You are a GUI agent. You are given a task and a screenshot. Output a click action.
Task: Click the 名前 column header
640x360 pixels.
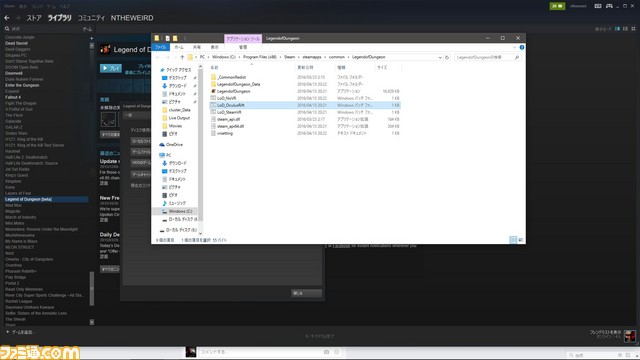[214, 68]
